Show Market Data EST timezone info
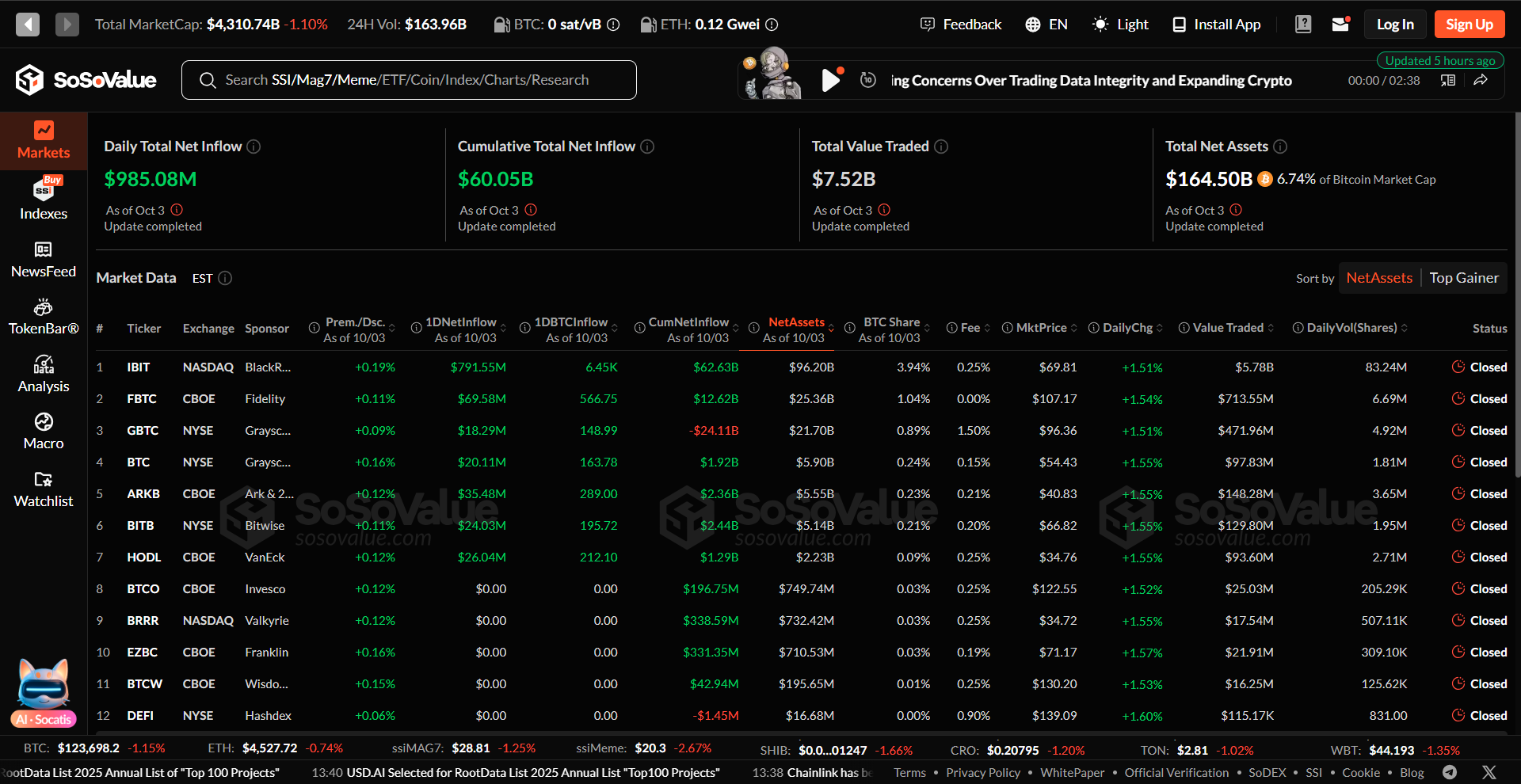This screenshot has height=784, width=1521. (x=225, y=278)
